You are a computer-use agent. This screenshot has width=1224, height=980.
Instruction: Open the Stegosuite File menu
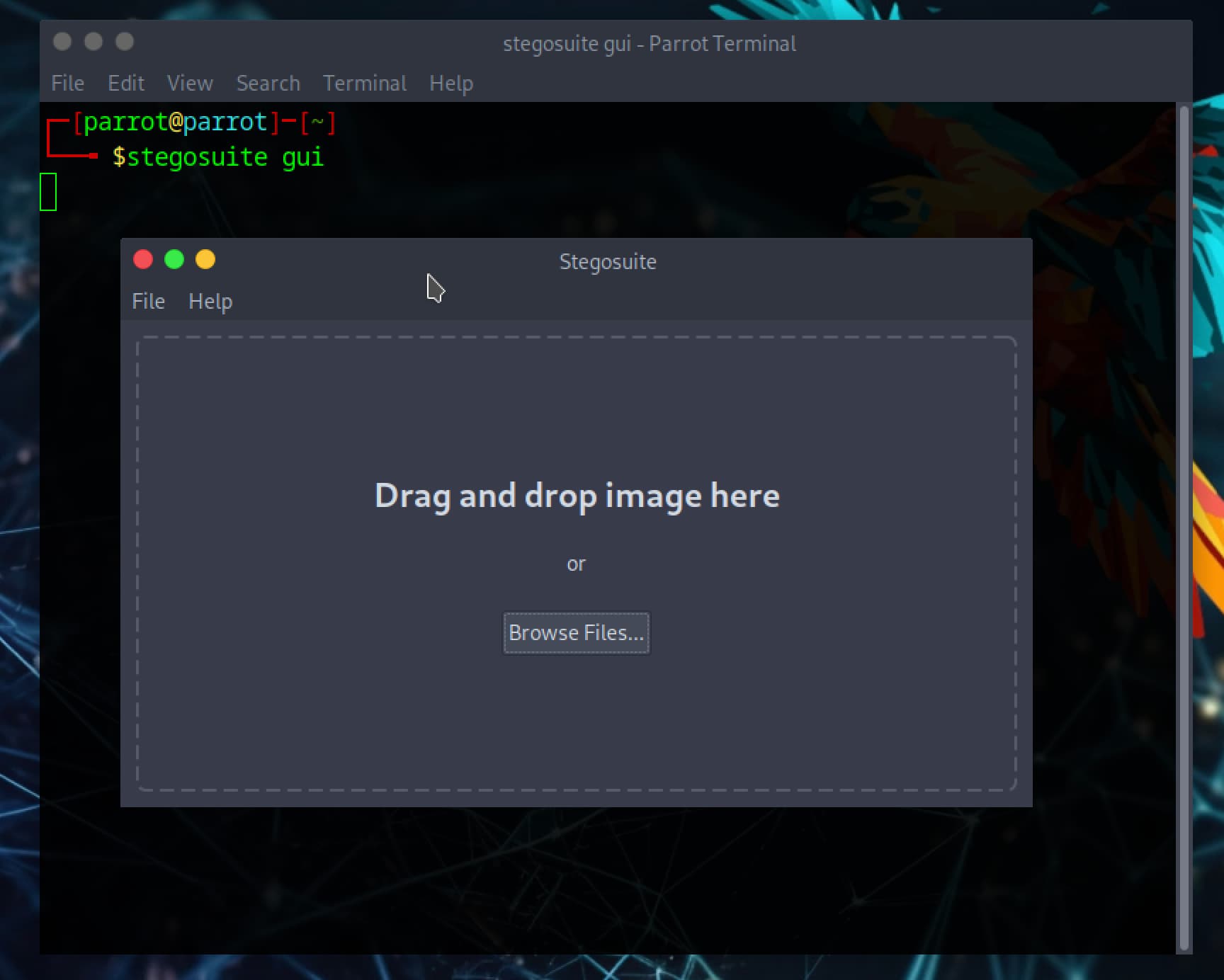tap(148, 302)
